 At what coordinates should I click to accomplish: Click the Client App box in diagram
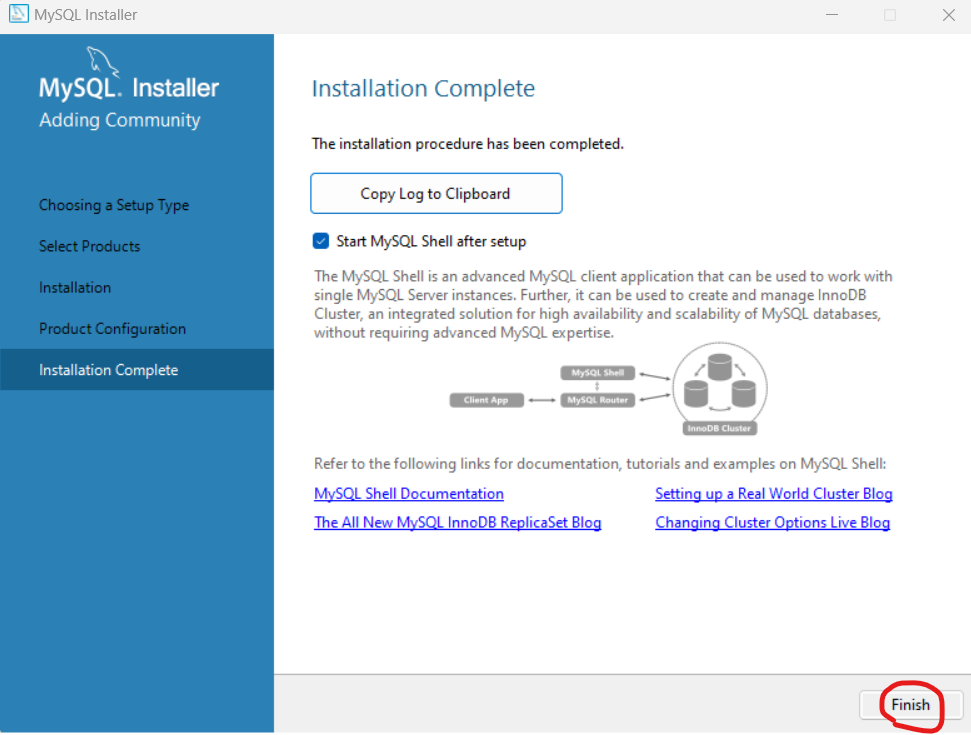486,400
